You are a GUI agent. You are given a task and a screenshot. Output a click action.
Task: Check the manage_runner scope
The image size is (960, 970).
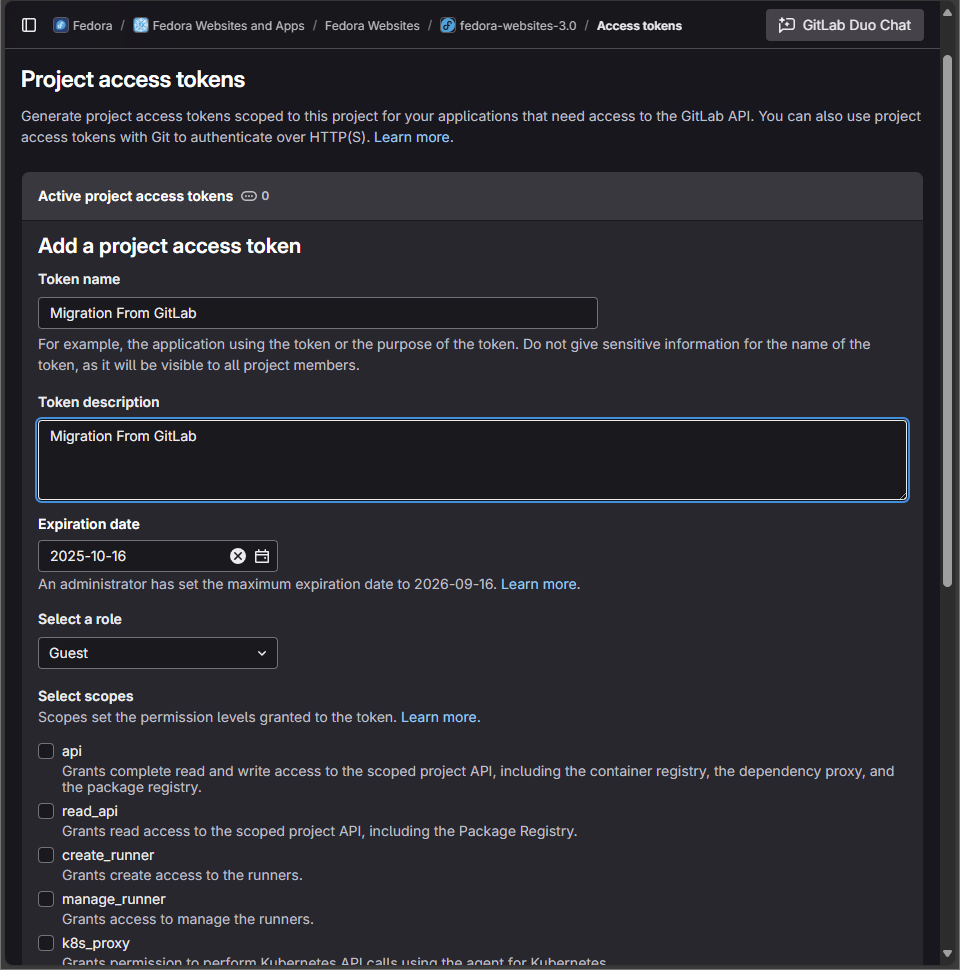point(45,899)
